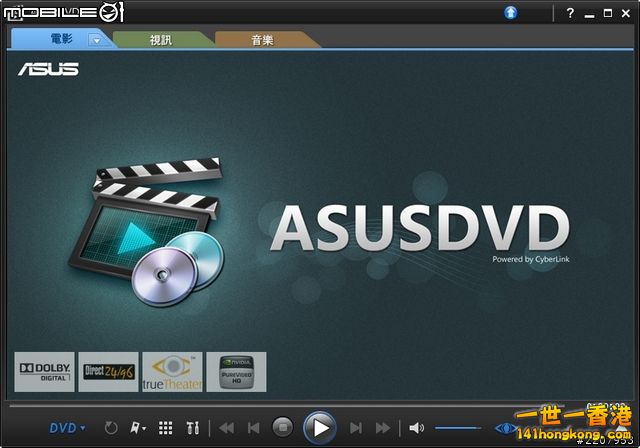The width and height of the screenshot is (640, 448).
Task: Open the grid menu icon
Action: [166, 428]
